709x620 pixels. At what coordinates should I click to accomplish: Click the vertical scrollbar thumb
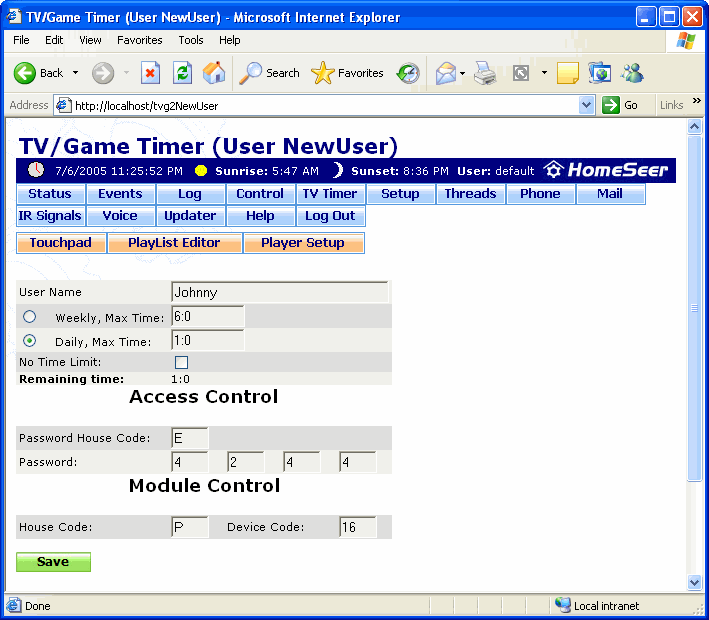coord(694,308)
